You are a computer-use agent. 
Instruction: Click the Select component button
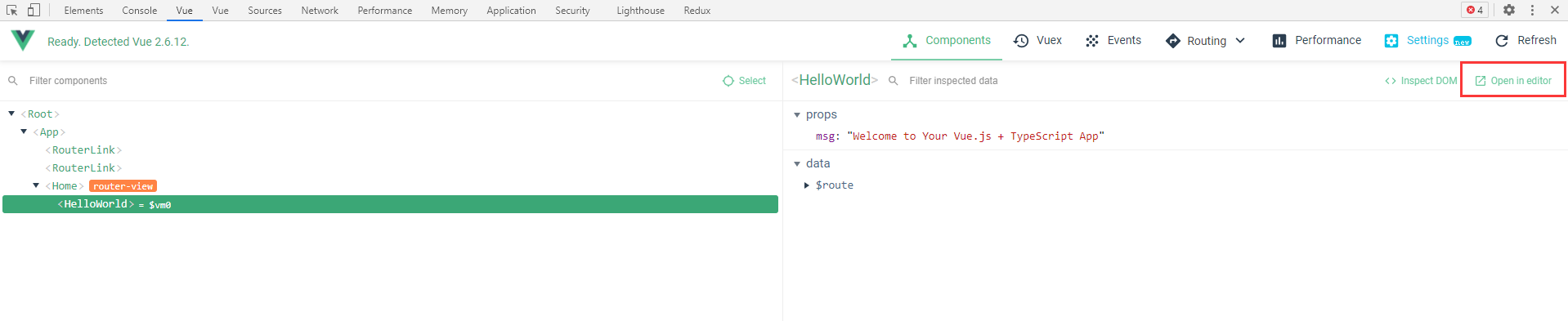click(744, 81)
